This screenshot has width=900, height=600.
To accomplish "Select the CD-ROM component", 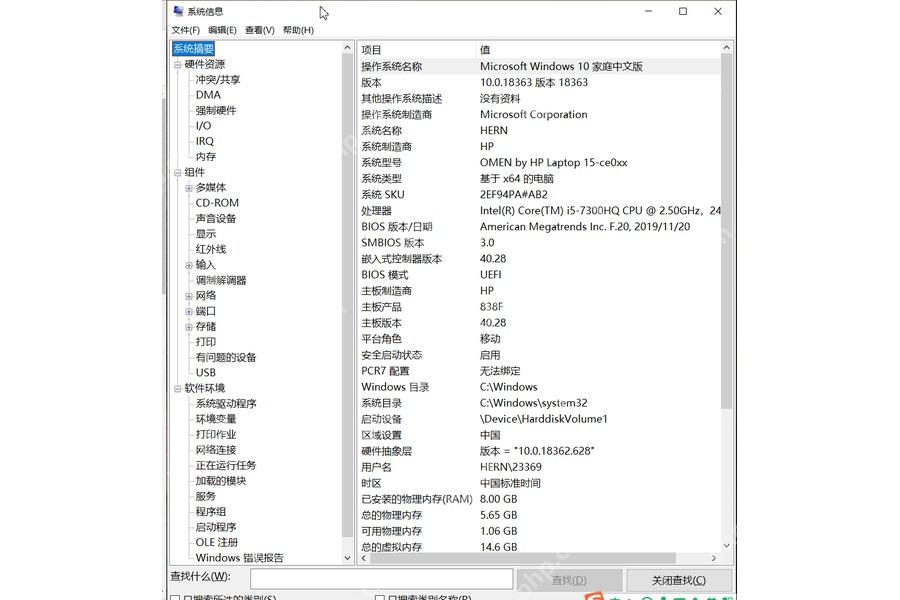I will click(x=217, y=203).
